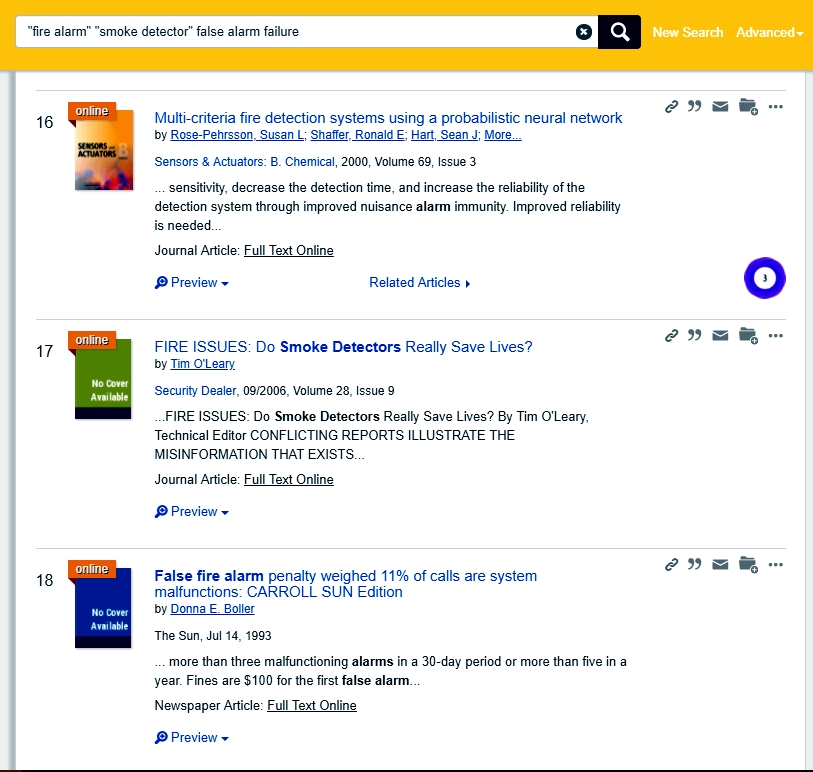Viewport: 813px width, 772px height.
Task: Expand Related Articles for result 16
Action: click(419, 283)
